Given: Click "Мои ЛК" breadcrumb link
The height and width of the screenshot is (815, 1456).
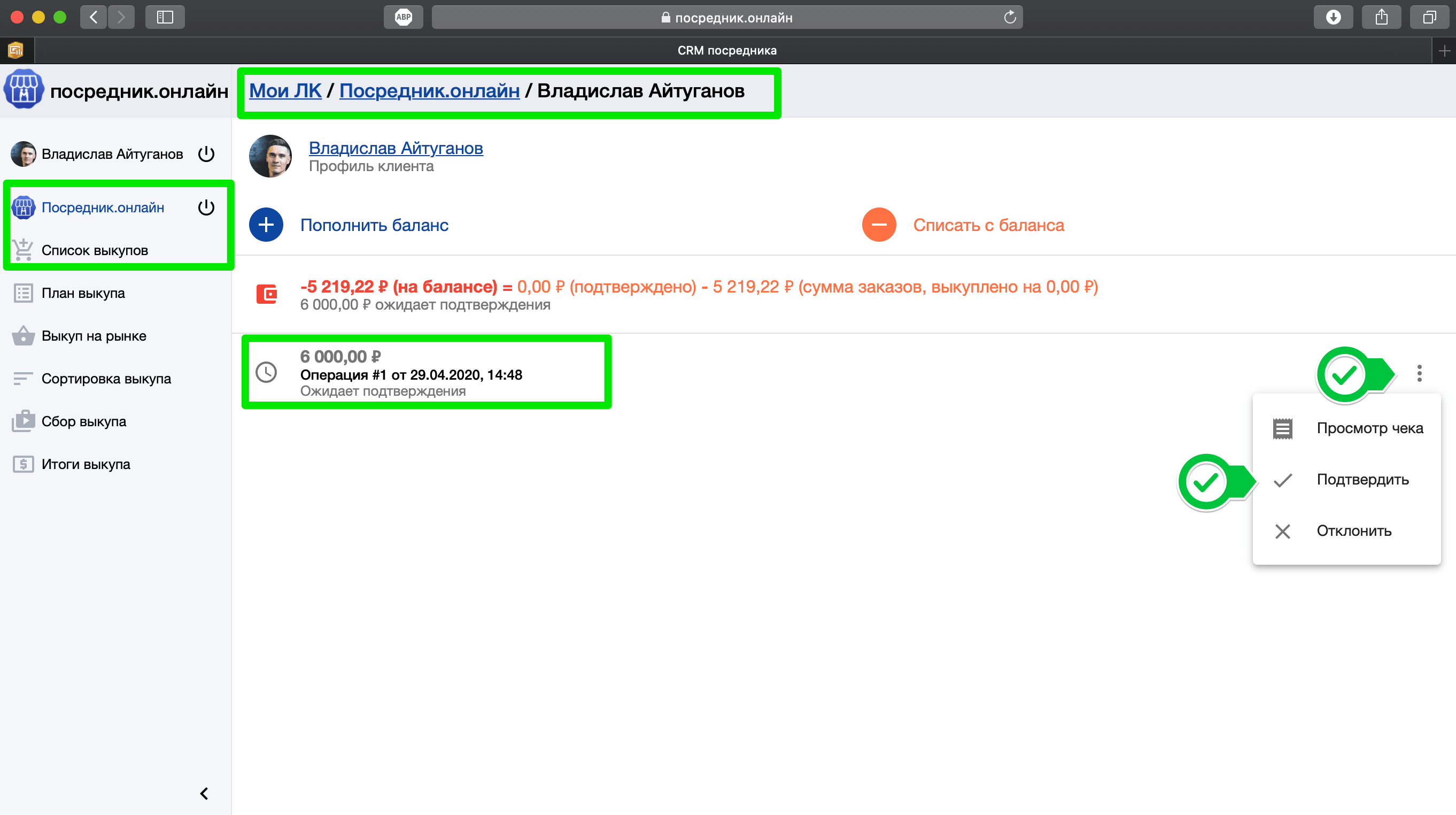Looking at the screenshot, I should click(285, 90).
